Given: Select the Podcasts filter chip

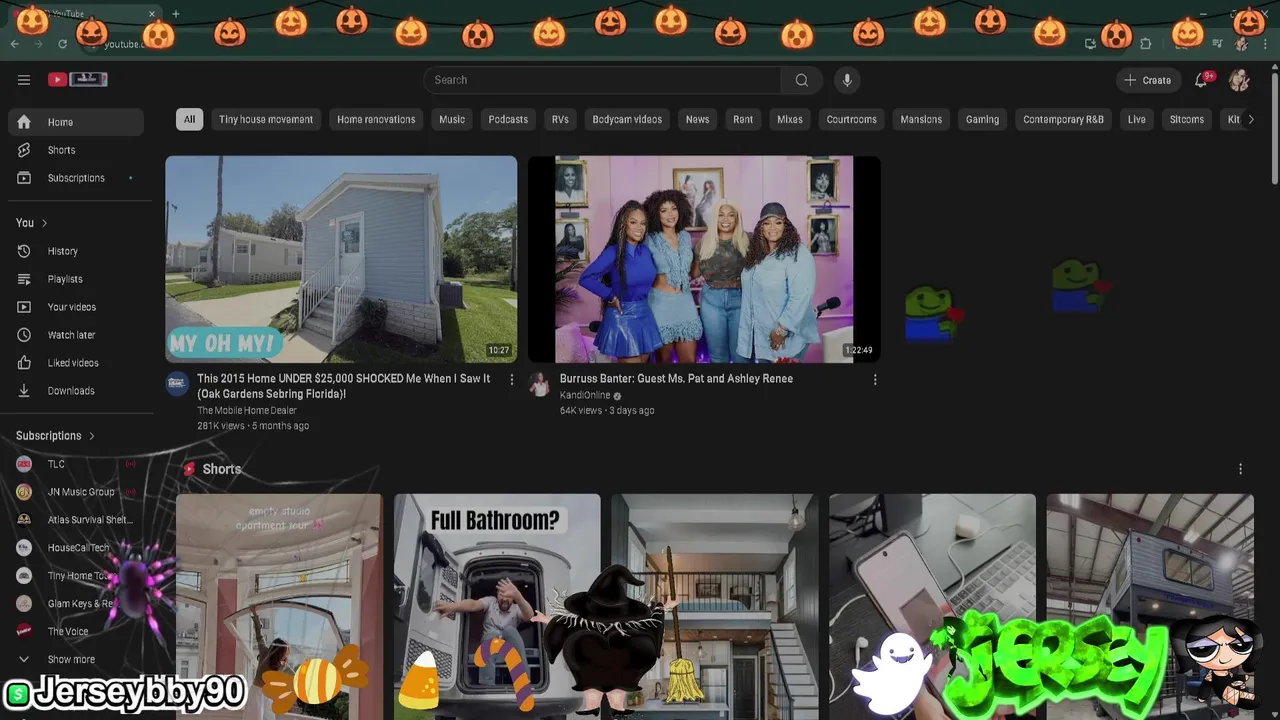Looking at the screenshot, I should (x=508, y=119).
